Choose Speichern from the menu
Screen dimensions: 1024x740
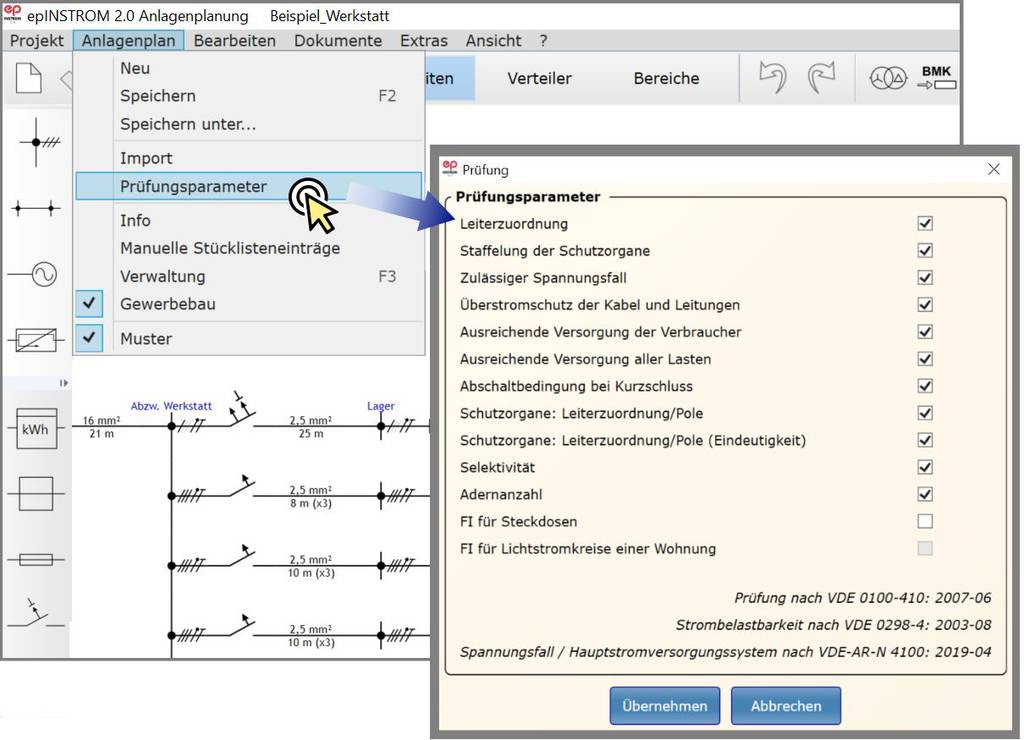pos(249,96)
